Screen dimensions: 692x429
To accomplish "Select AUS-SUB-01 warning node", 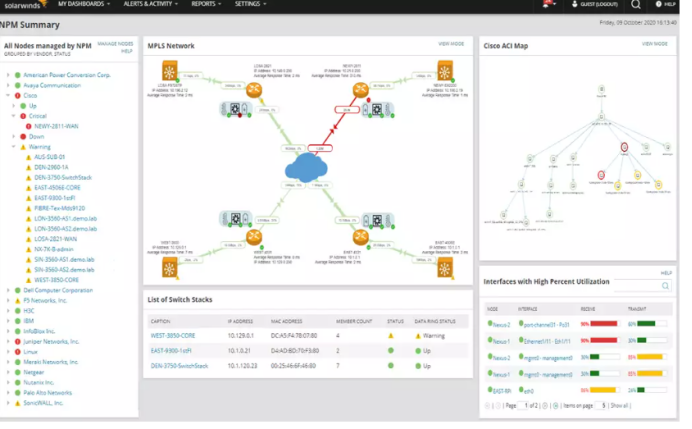I will coord(49,157).
